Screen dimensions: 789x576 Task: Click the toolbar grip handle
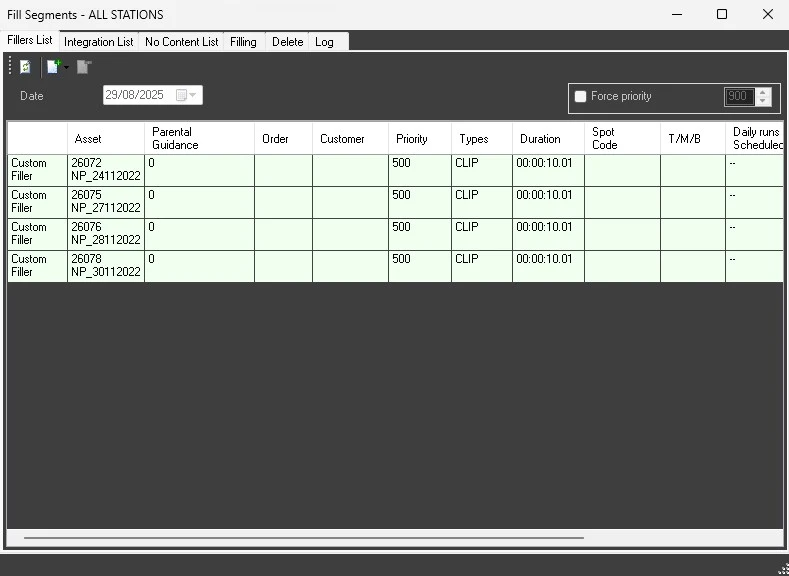pos(11,67)
